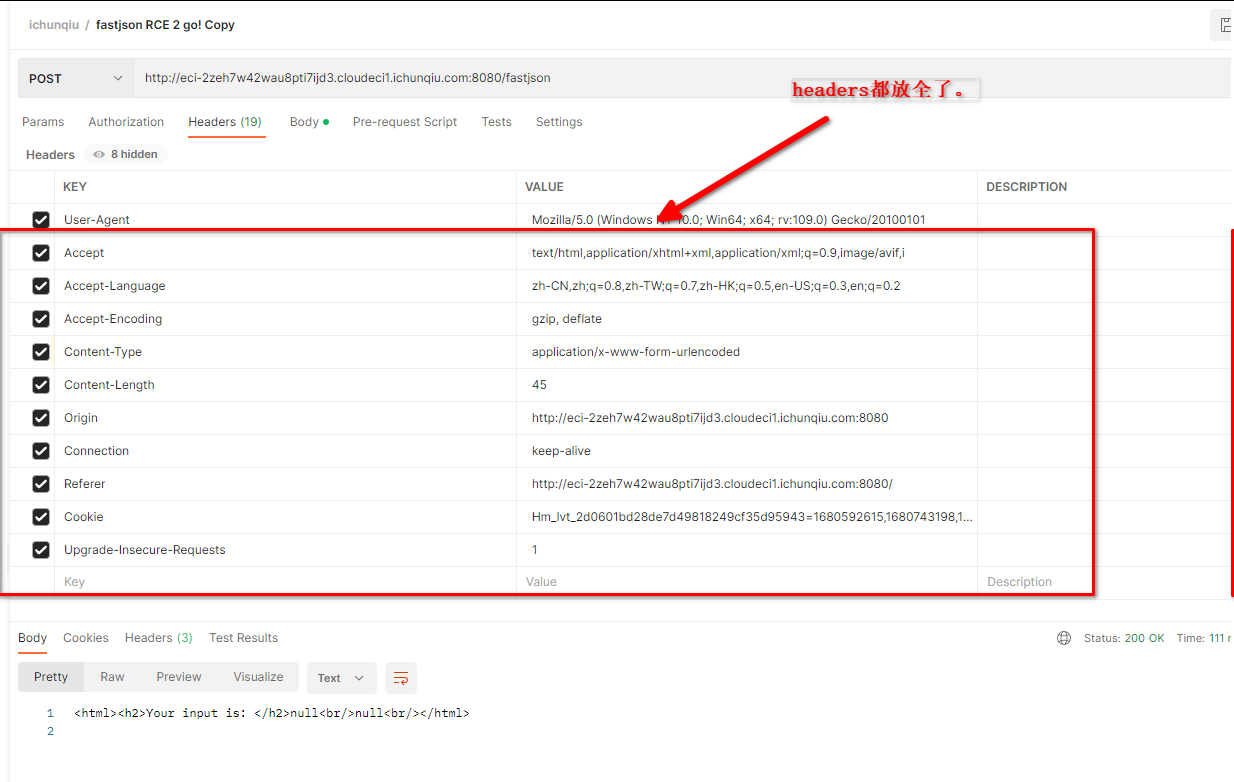Open response Cookies tab
1234x782 pixels.
(x=86, y=638)
